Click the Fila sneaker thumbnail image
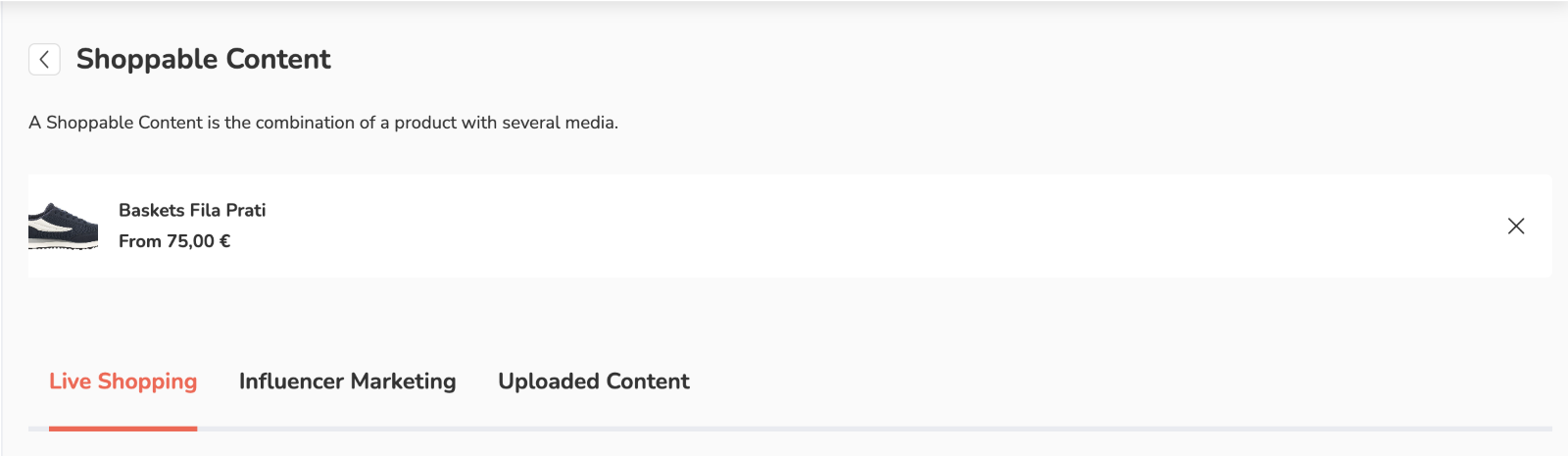Image resolution: width=1568 pixels, height=456 pixels. point(63,226)
